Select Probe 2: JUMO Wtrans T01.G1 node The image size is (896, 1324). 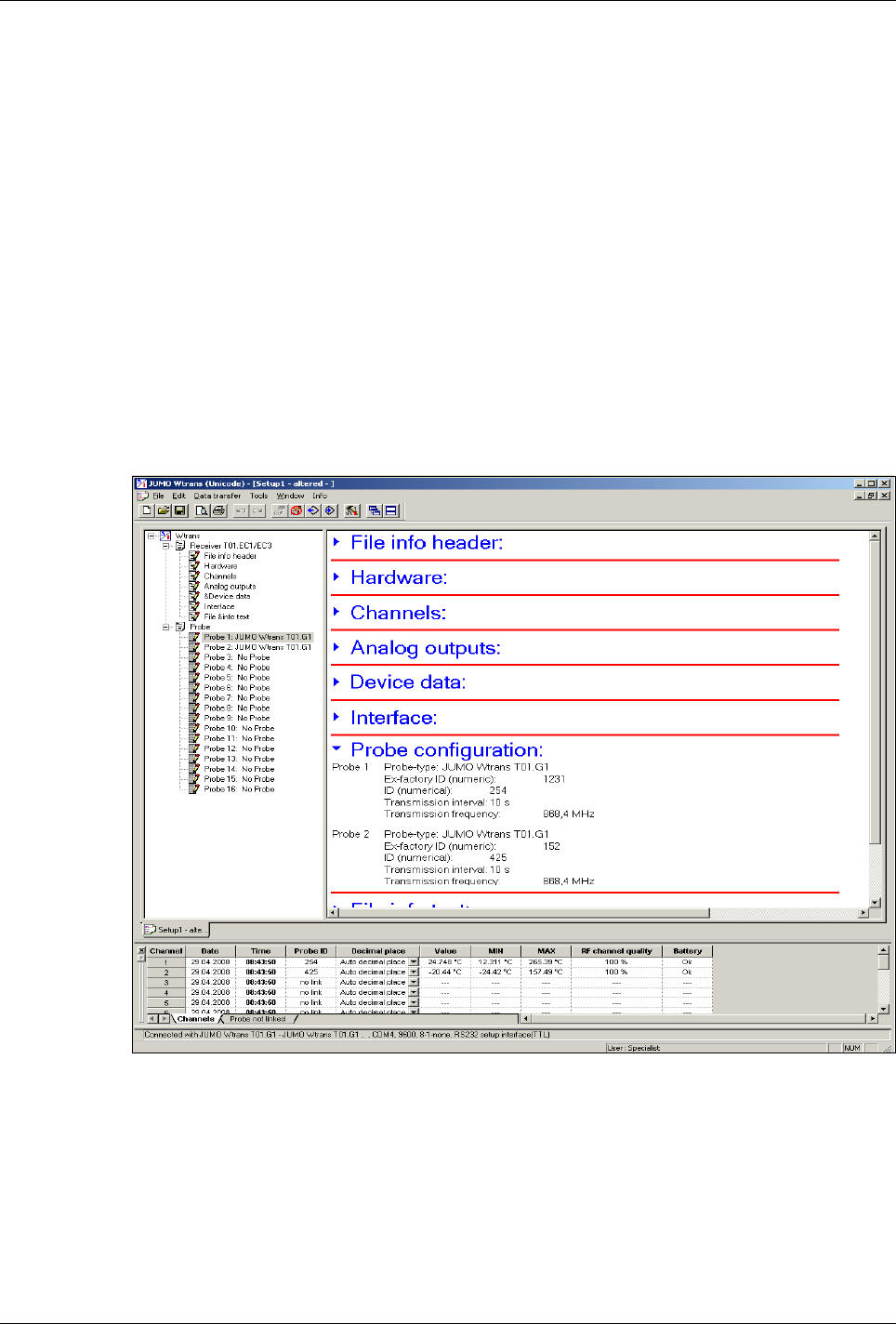(257, 647)
